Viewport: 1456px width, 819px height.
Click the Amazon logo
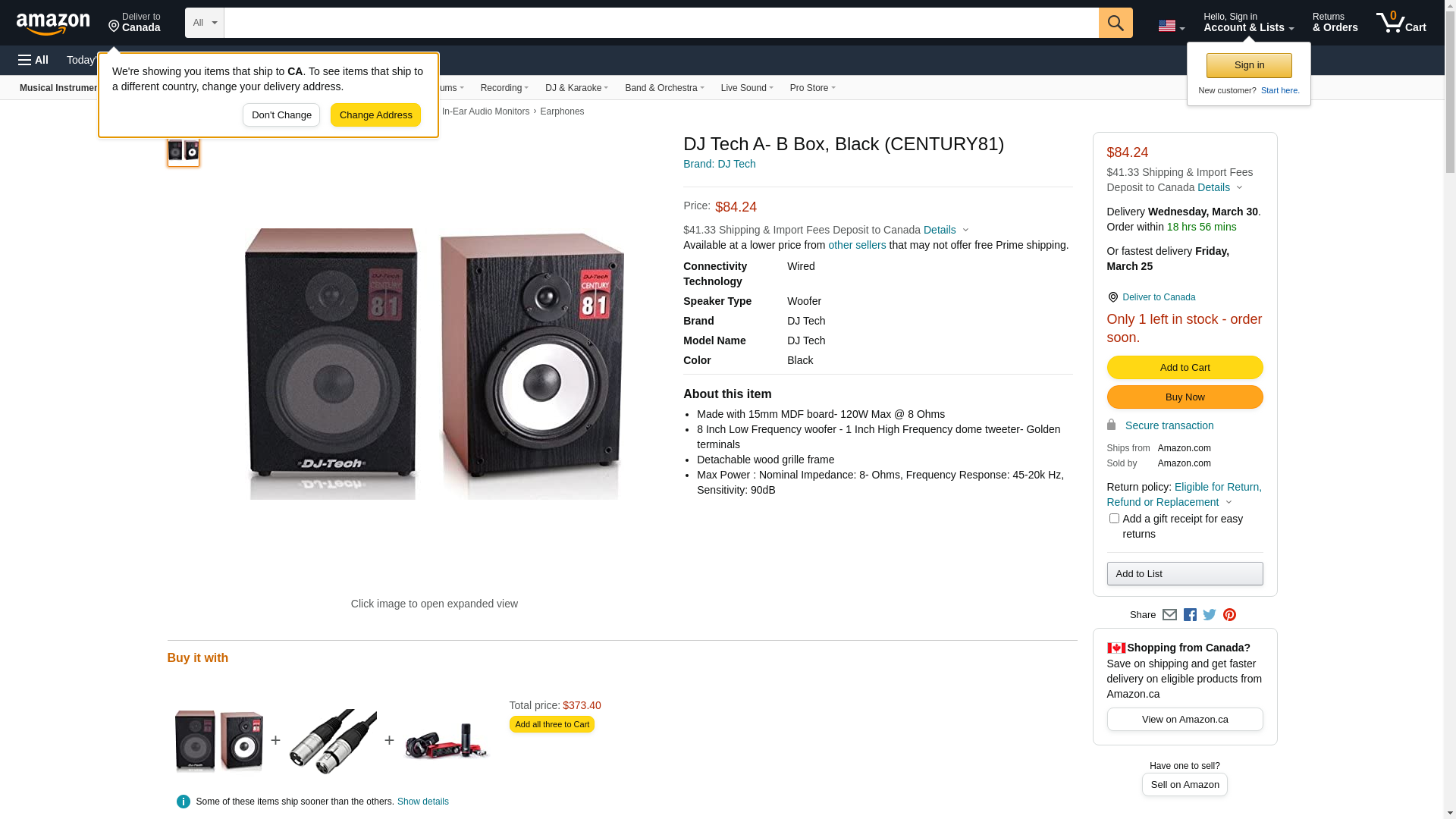53,24
